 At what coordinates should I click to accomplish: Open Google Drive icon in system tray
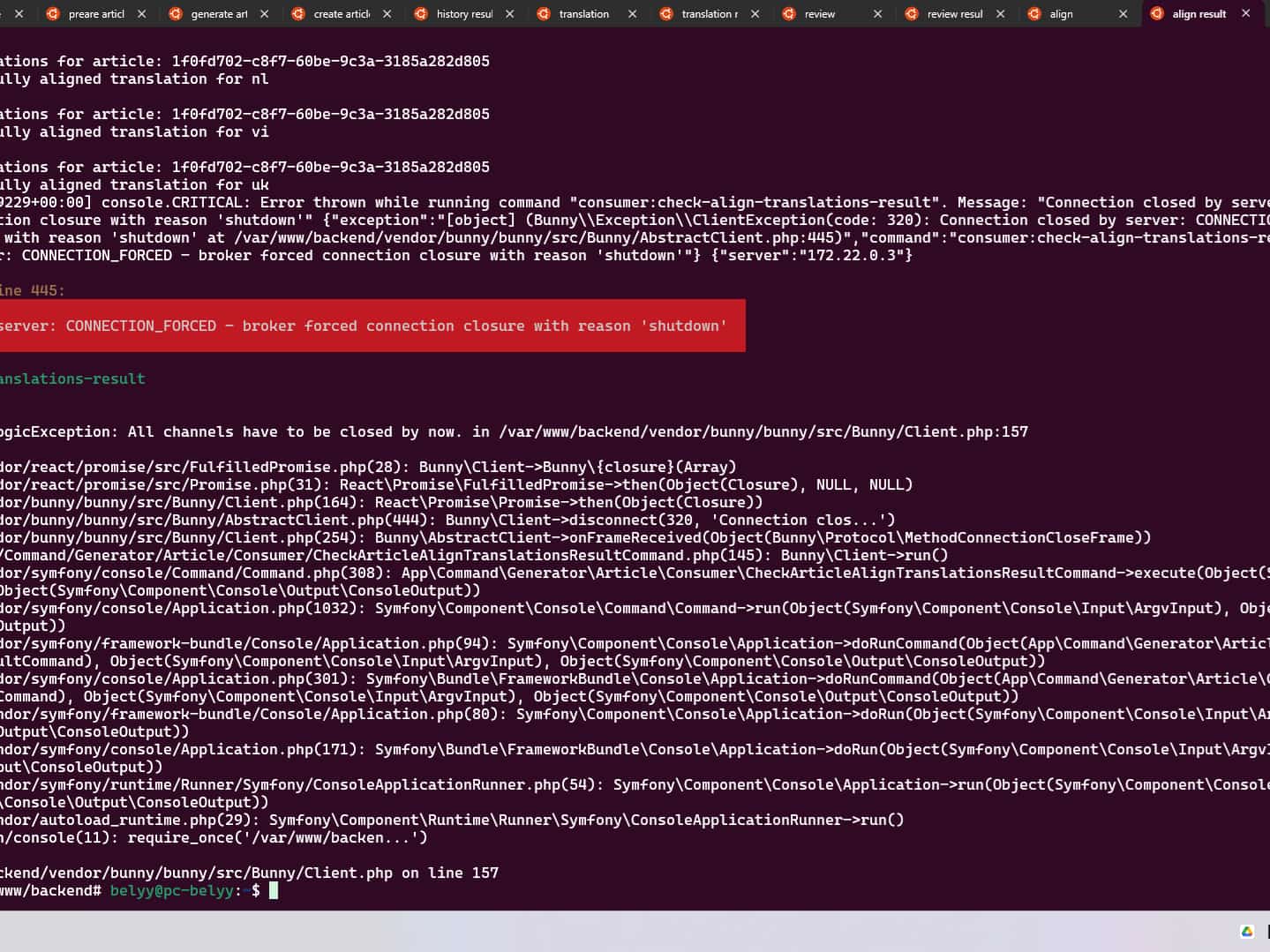pos(1247,932)
